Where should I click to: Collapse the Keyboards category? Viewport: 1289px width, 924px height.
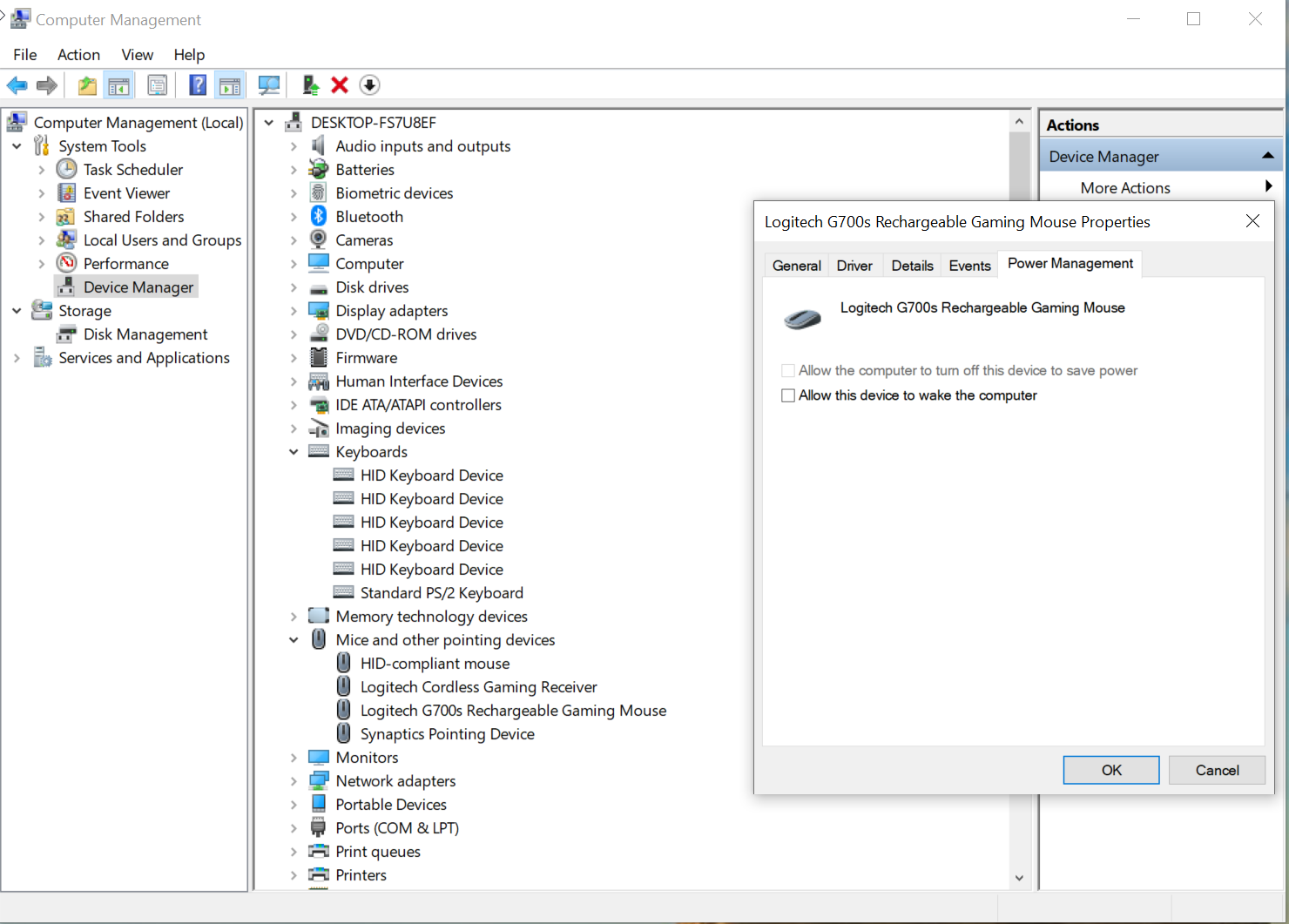click(294, 451)
